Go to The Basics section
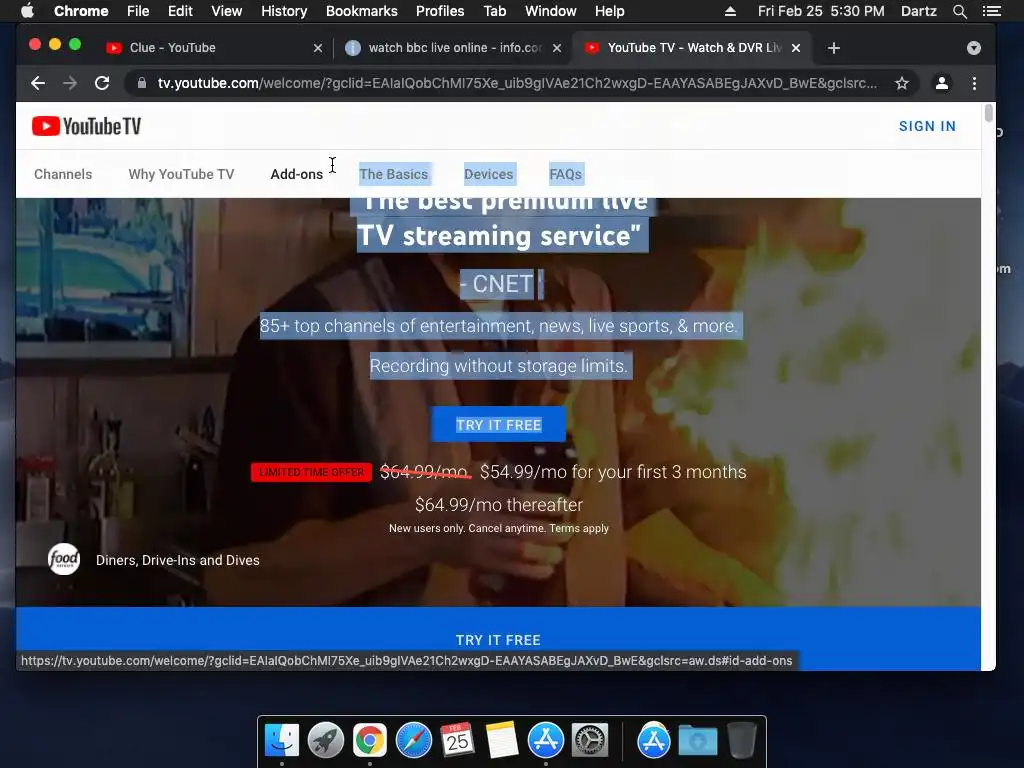The height and width of the screenshot is (768, 1024). 394,174
